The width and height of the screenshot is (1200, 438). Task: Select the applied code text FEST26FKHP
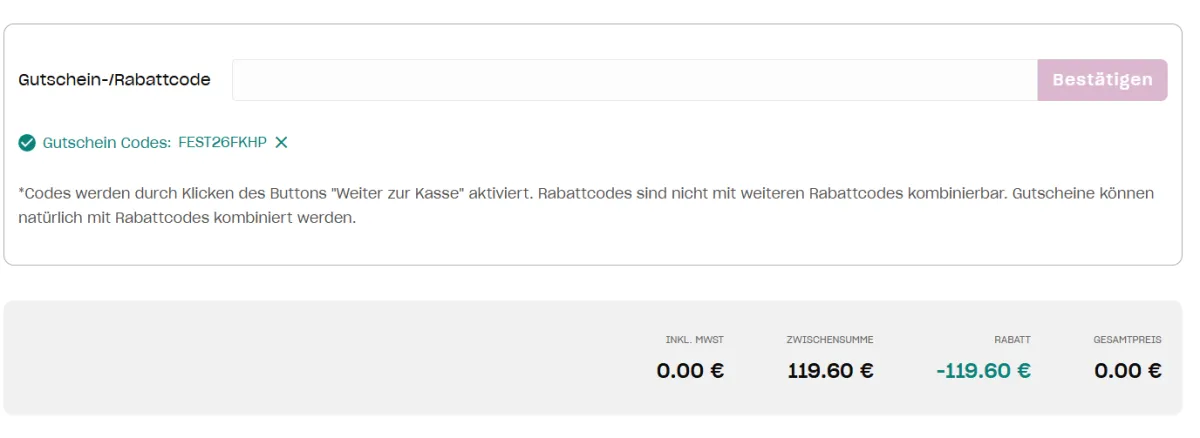click(222, 143)
